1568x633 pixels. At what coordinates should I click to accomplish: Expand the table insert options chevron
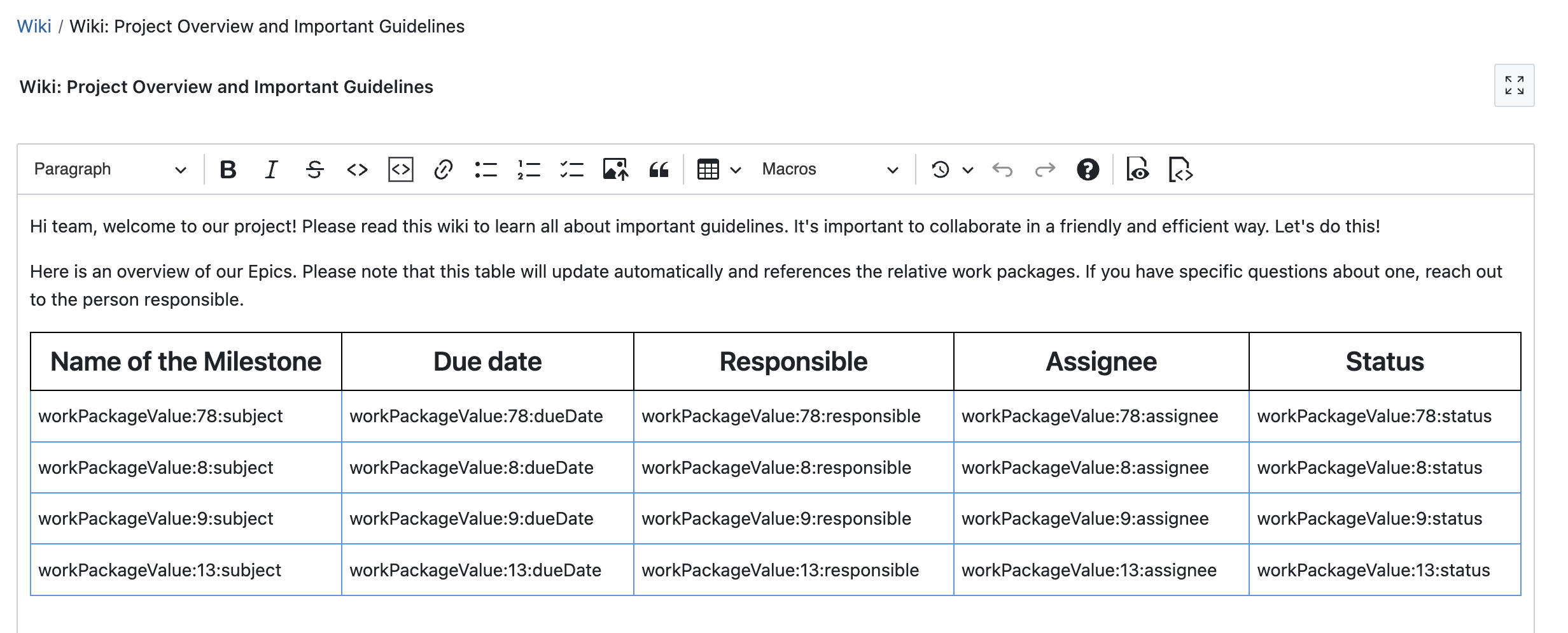click(736, 169)
